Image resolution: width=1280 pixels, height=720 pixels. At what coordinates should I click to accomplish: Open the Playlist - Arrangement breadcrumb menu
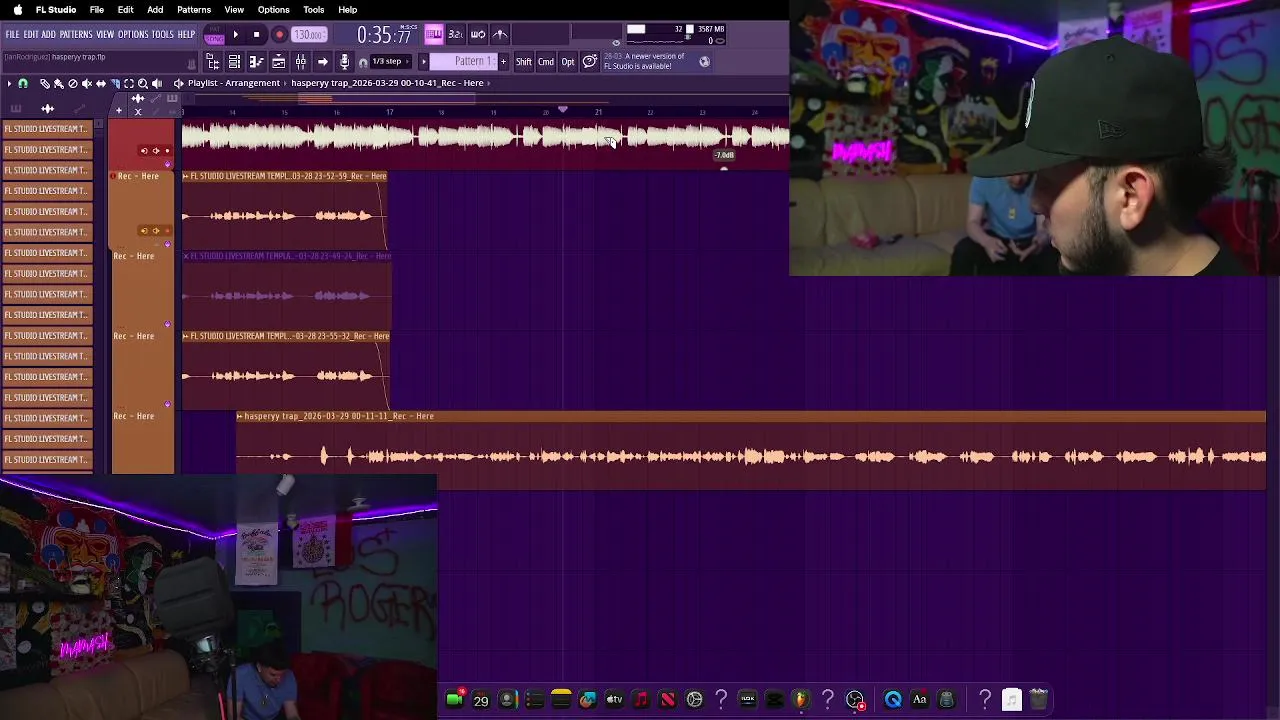(x=233, y=84)
